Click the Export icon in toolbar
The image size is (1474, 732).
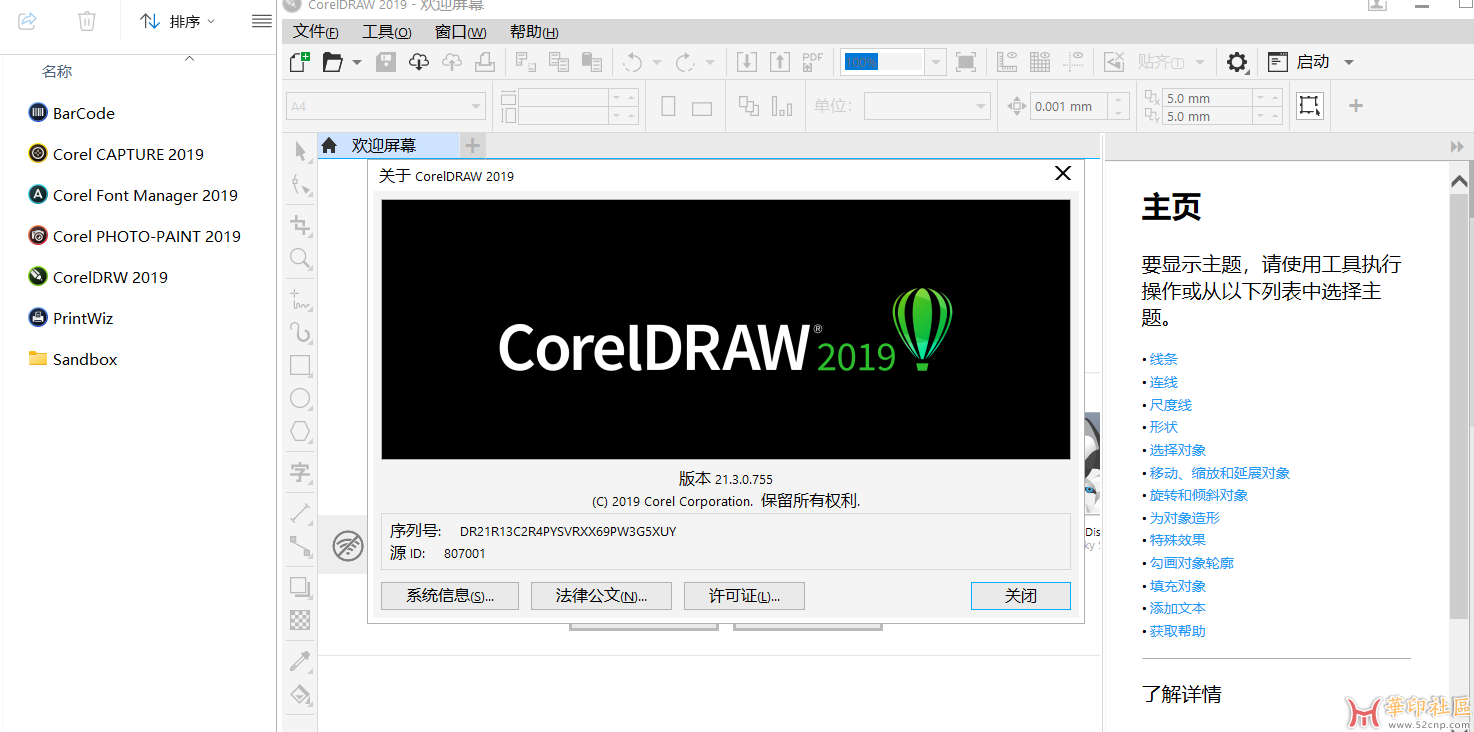coord(779,62)
